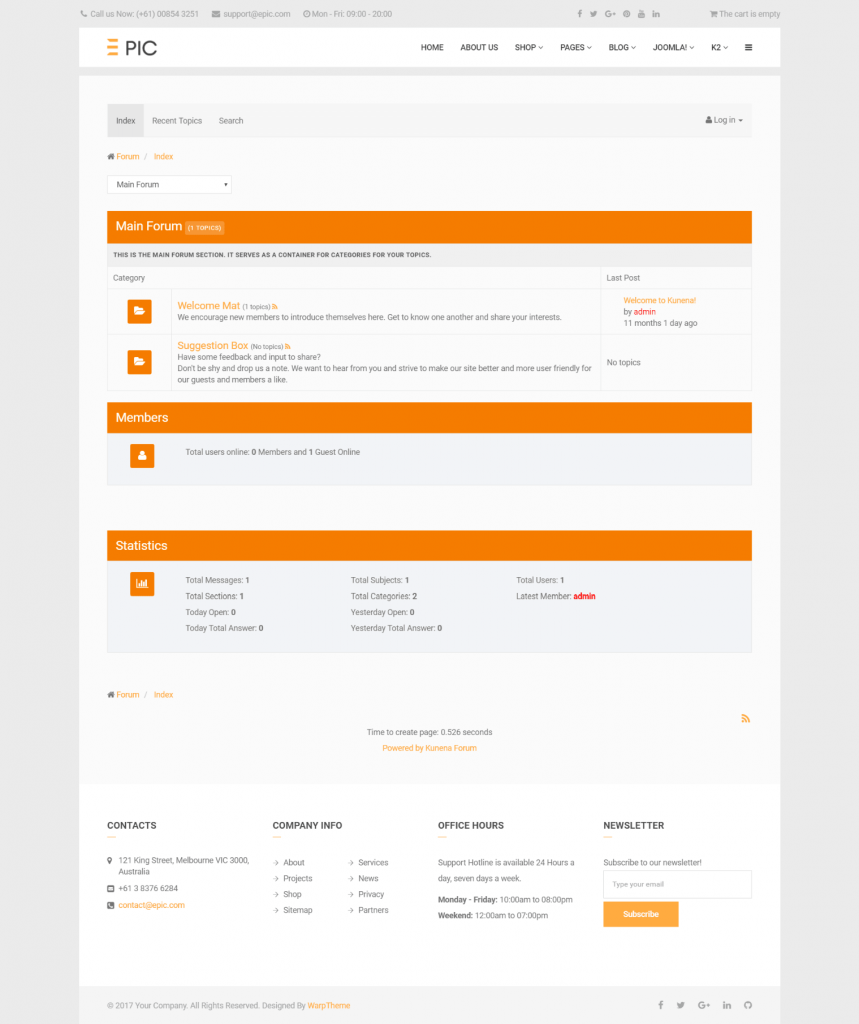Click the Members panel user icon
This screenshot has width=859, height=1024.
pos(141,455)
